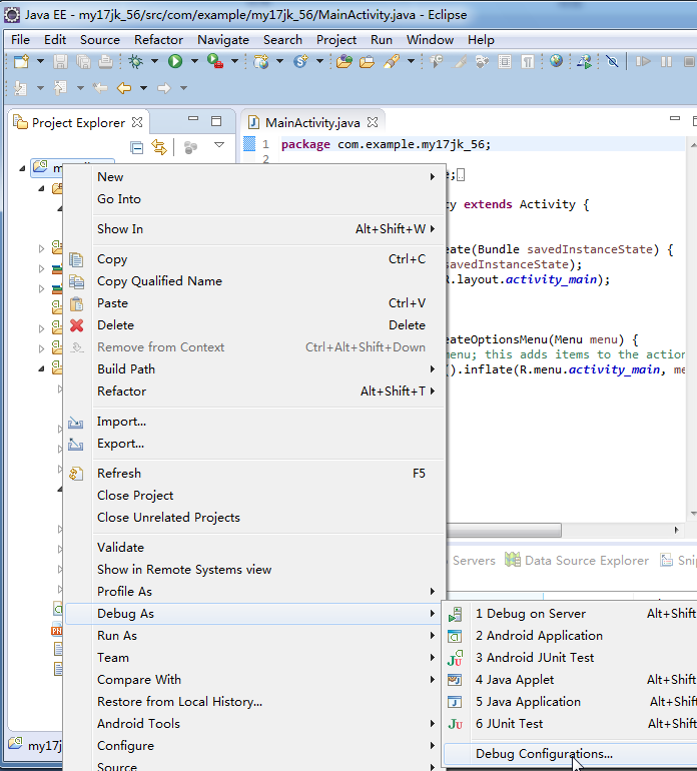The width and height of the screenshot is (697, 771).
Task: Click the blue S toolbar icon
Action: click(x=300, y=61)
